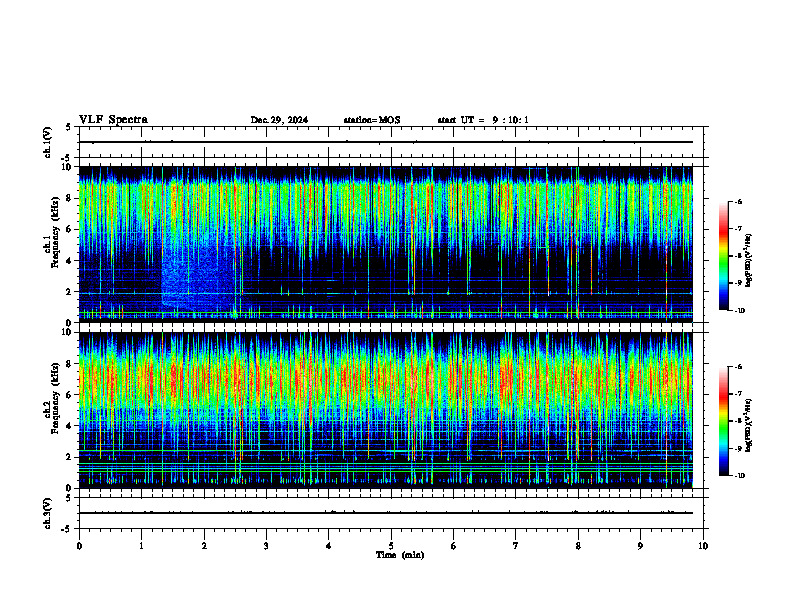
Task: Click the ch.2 spectrogram color scale bar
Action: click(723, 421)
